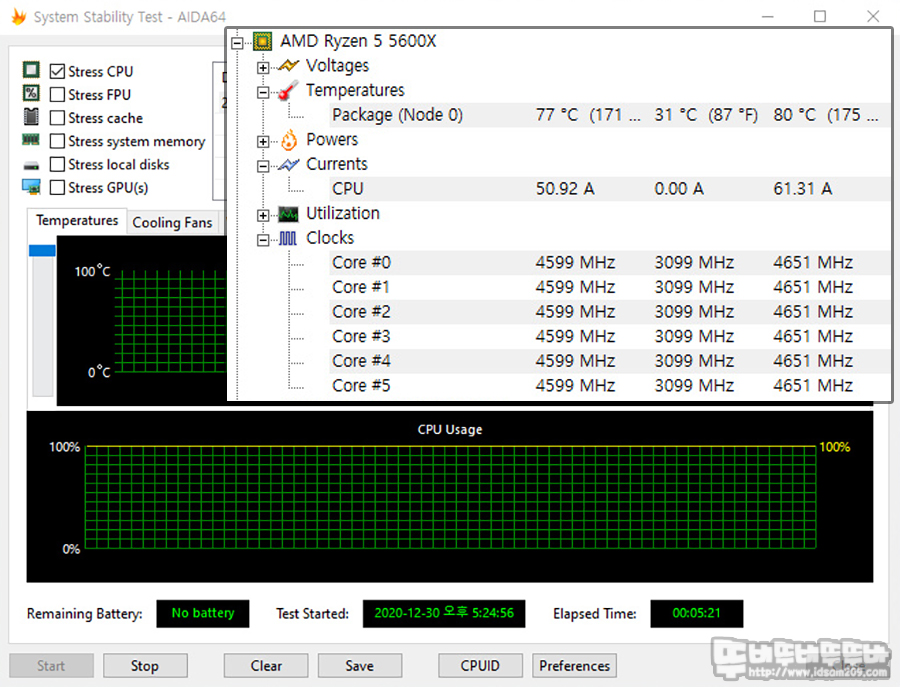Click the disabled Start button

[51, 666]
